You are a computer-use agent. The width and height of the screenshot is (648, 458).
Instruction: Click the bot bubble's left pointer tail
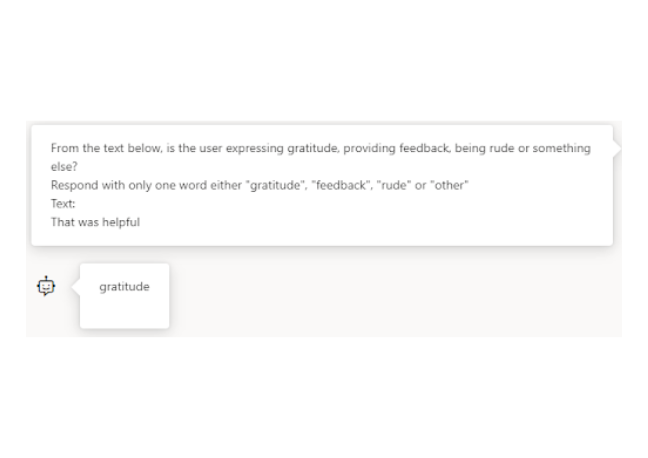coord(76,286)
